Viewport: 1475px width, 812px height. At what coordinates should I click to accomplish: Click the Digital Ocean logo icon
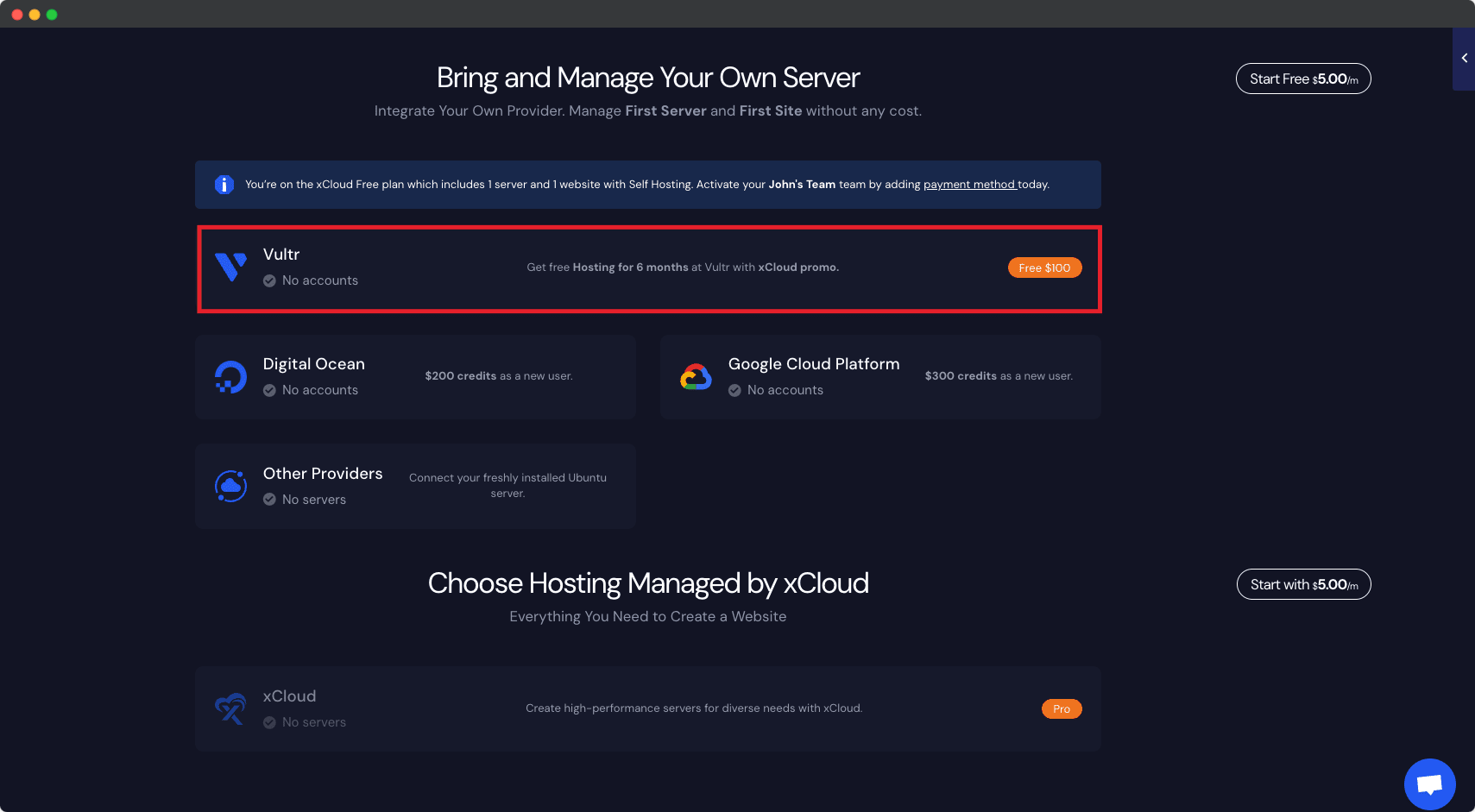tap(230, 376)
